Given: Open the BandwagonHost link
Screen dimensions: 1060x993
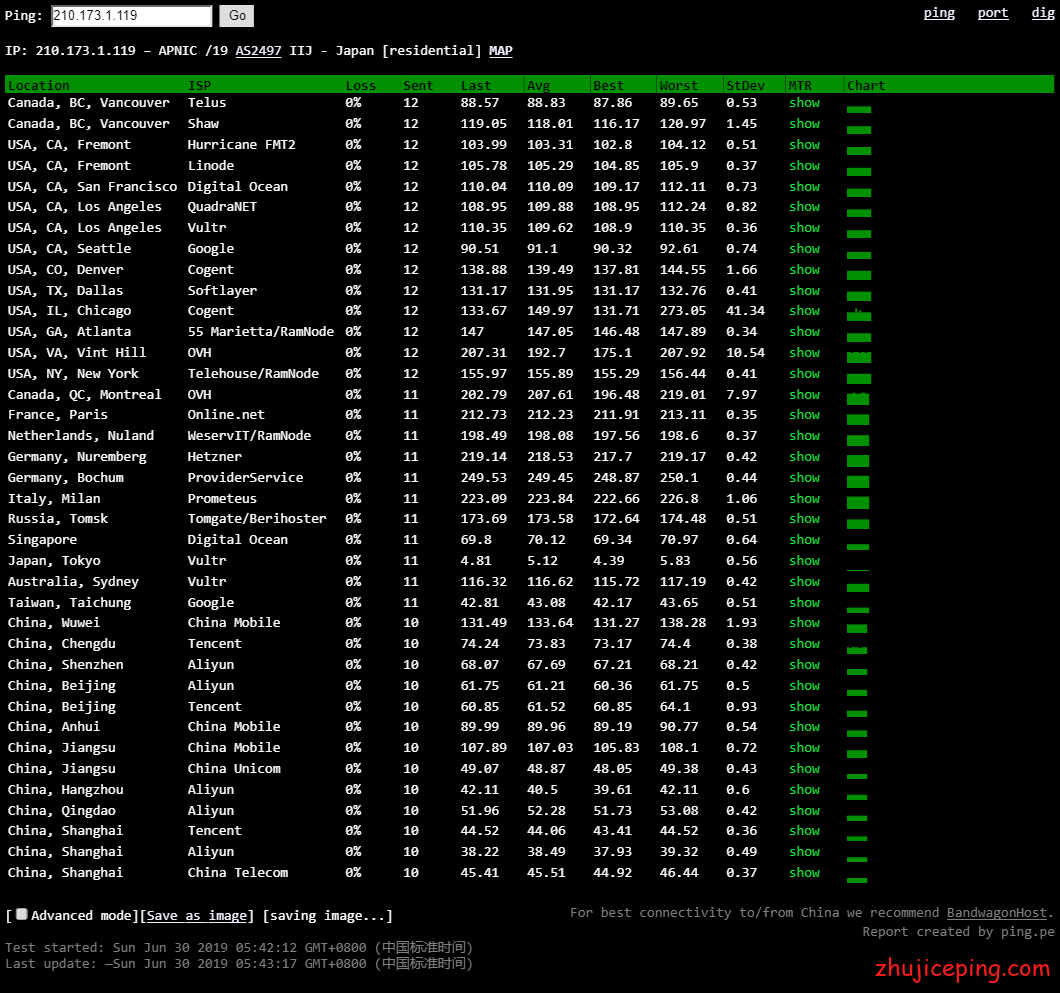Looking at the screenshot, I should [996, 913].
